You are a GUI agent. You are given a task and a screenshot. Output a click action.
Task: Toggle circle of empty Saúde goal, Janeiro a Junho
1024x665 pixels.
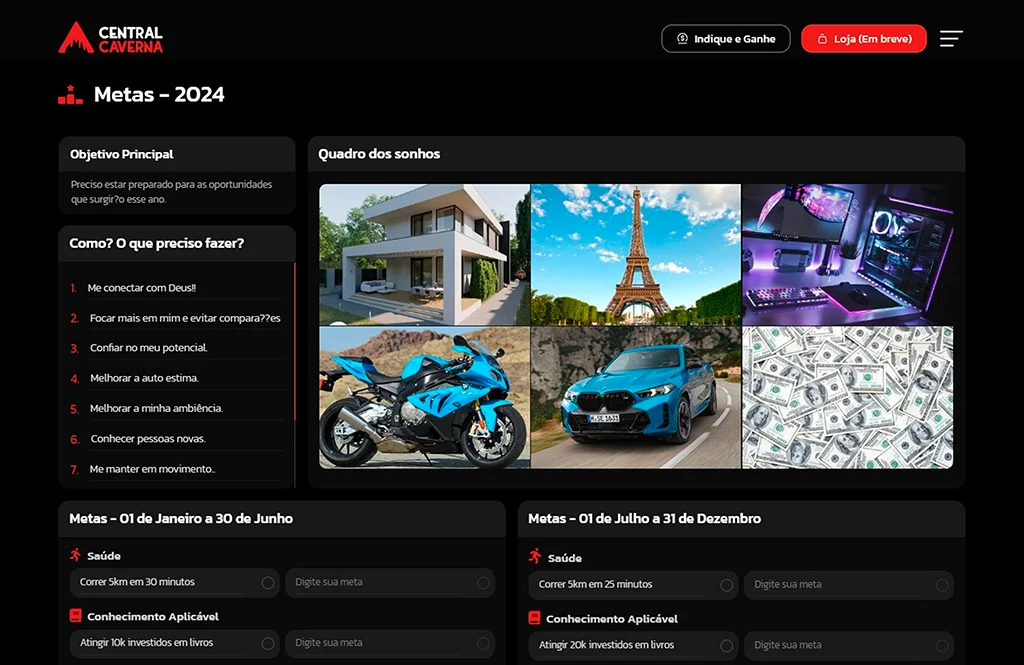(483, 583)
